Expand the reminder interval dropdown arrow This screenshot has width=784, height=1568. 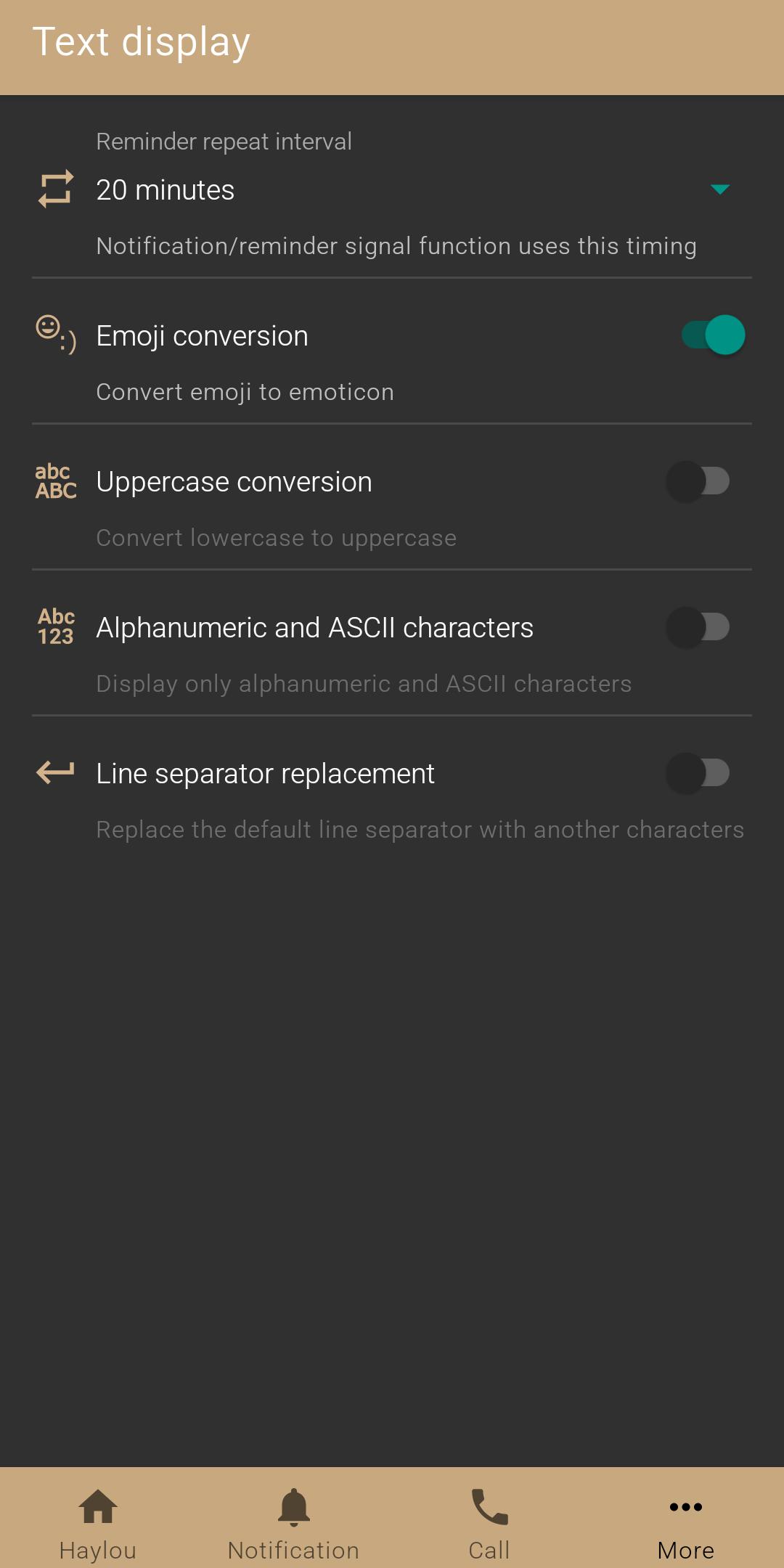tap(719, 189)
